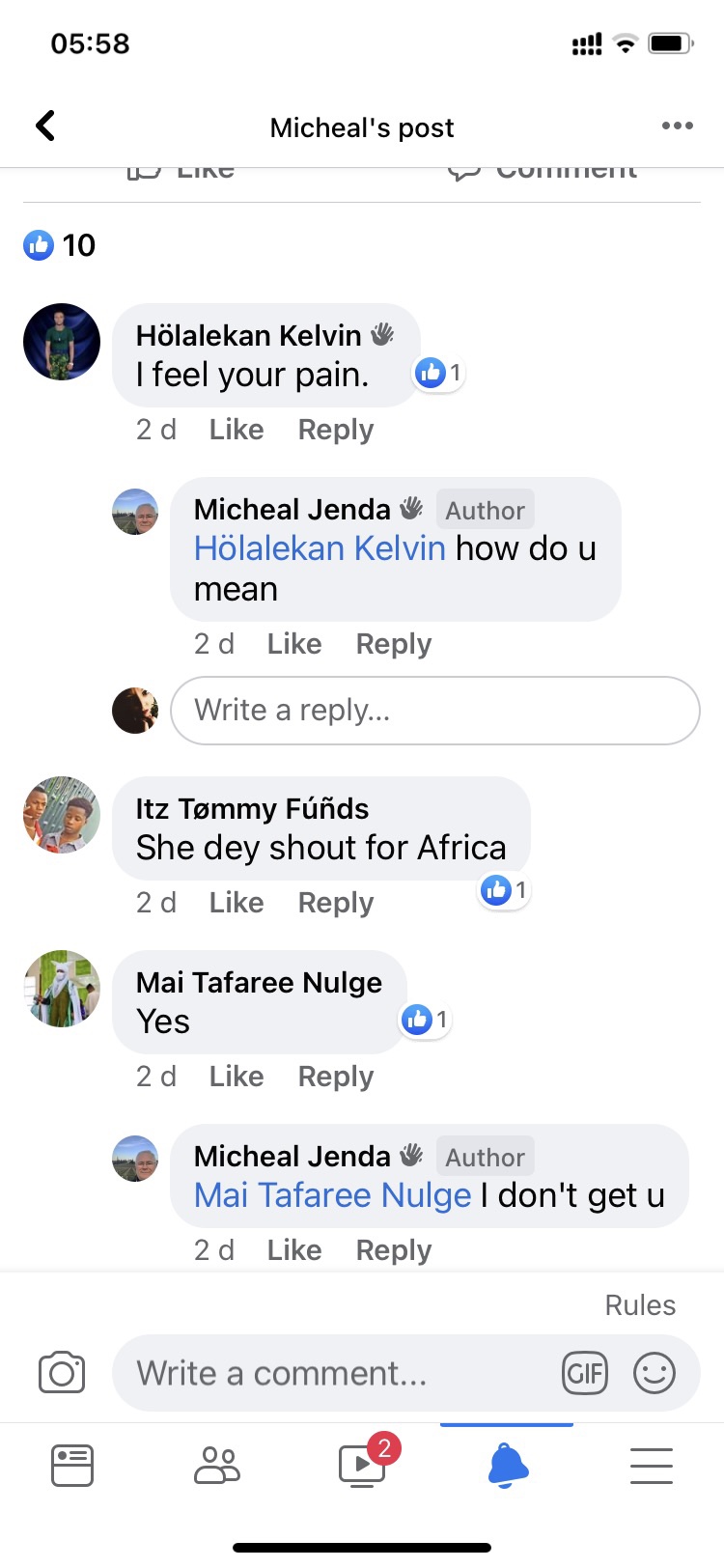Open Itz Tømmy Fúñds' profile picture
Screen dimensions: 724x1568
(x=62, y=815)
